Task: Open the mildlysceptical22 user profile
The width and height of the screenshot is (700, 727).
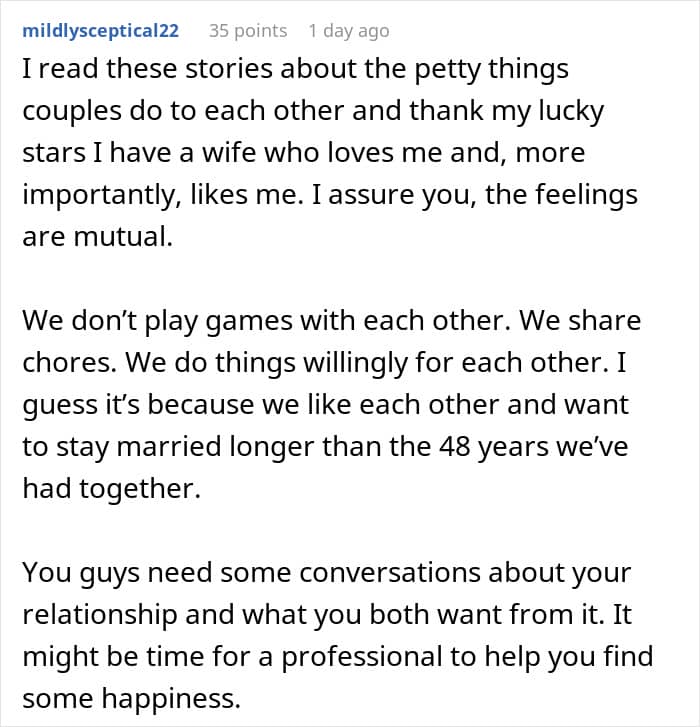Action: (x=99, y=31)
